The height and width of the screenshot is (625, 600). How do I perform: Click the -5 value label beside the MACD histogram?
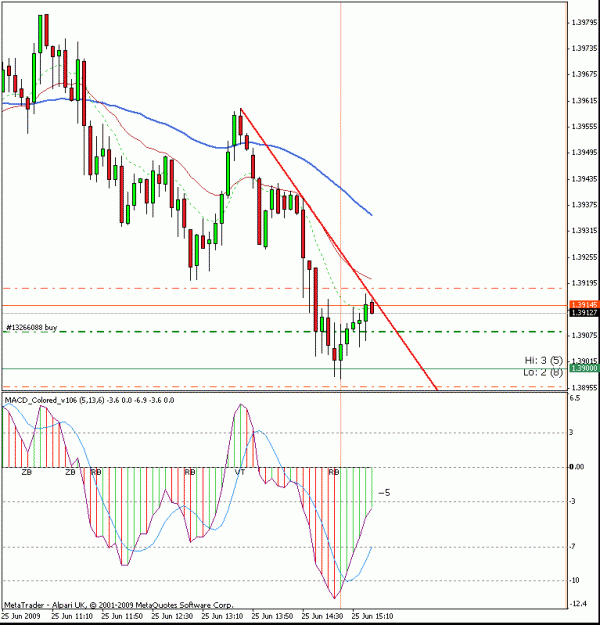[x=384, y=493]
